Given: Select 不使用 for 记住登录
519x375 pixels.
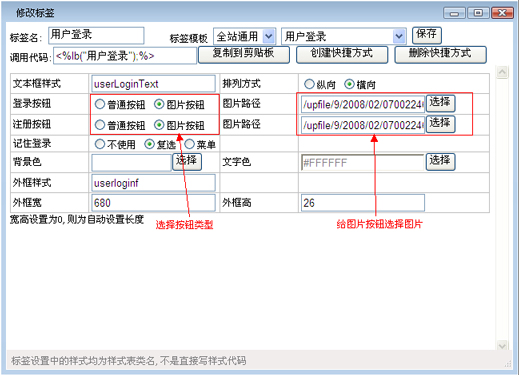Looking at the screenshot, I should point(100,144).
